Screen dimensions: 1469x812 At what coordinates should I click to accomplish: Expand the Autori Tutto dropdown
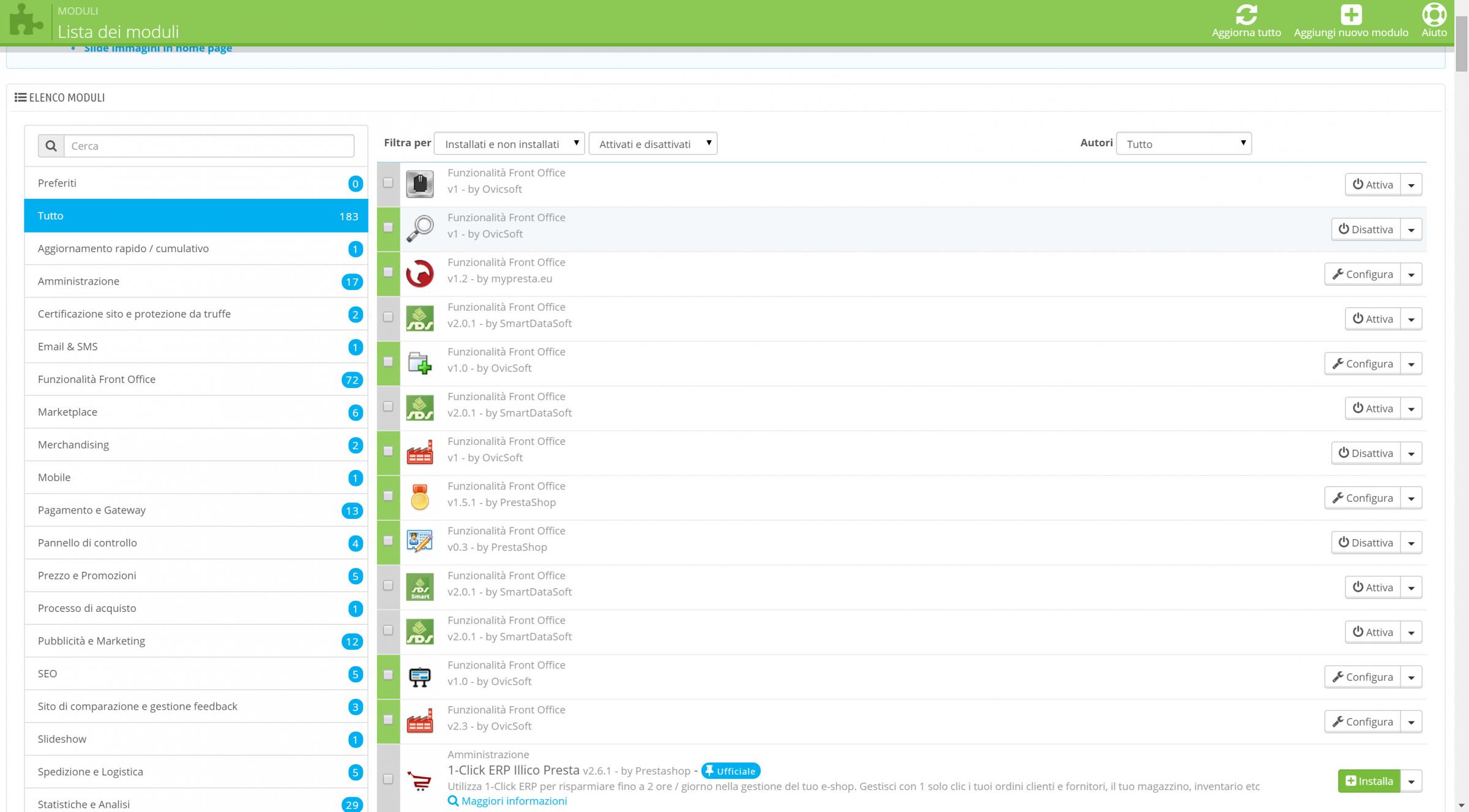tap(1183, 144)
